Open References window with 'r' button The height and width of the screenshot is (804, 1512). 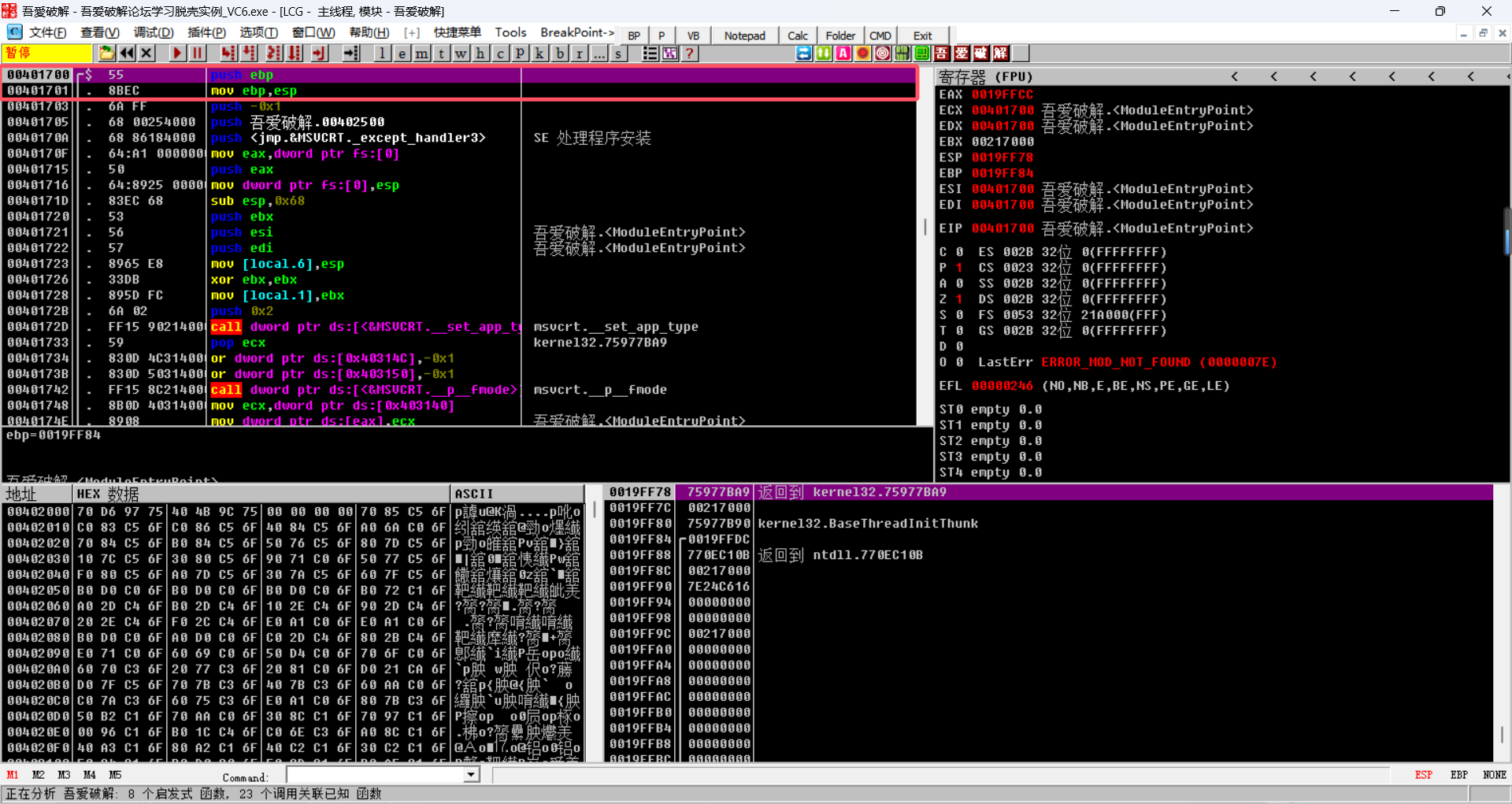579,54
